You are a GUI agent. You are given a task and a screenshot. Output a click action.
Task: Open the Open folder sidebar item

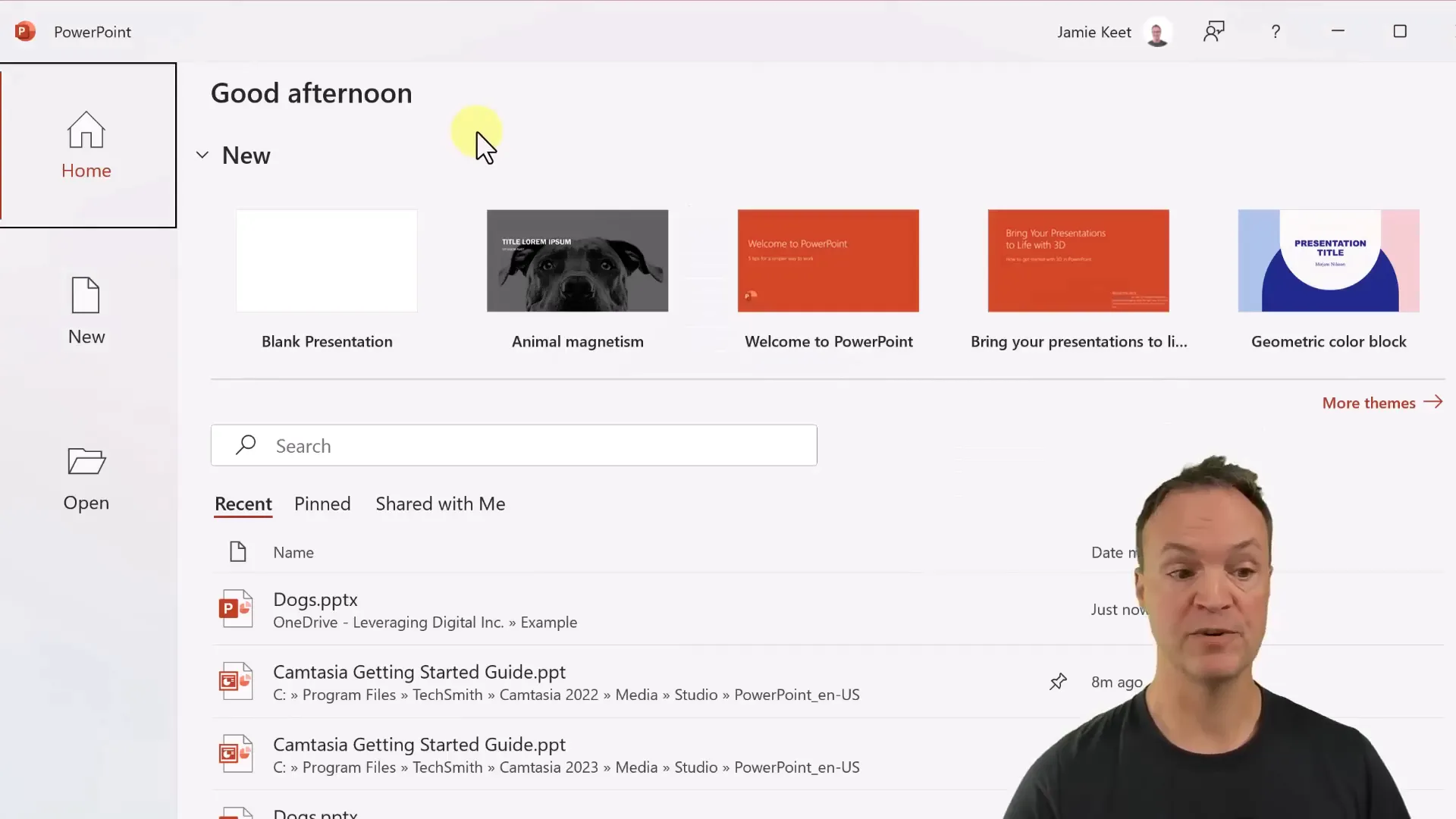86,479
